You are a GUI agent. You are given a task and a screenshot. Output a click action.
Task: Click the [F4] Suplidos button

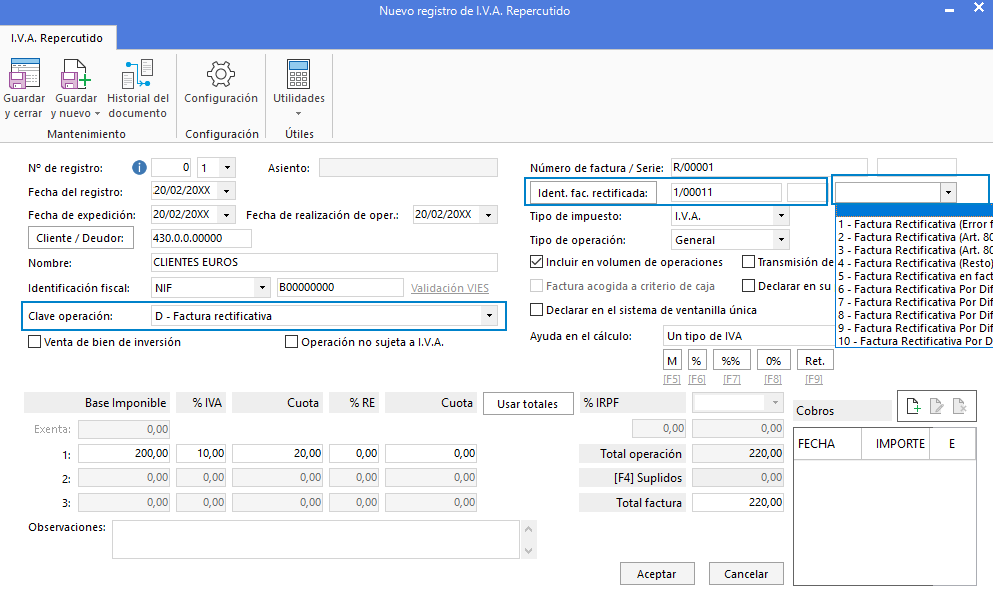pyautogui.click(x=632, y=478)
